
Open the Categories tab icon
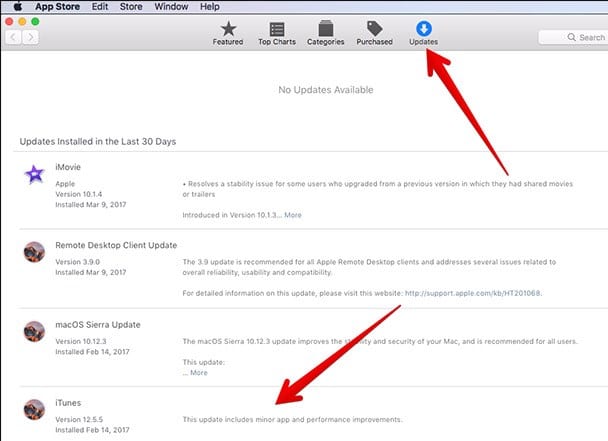326,29
